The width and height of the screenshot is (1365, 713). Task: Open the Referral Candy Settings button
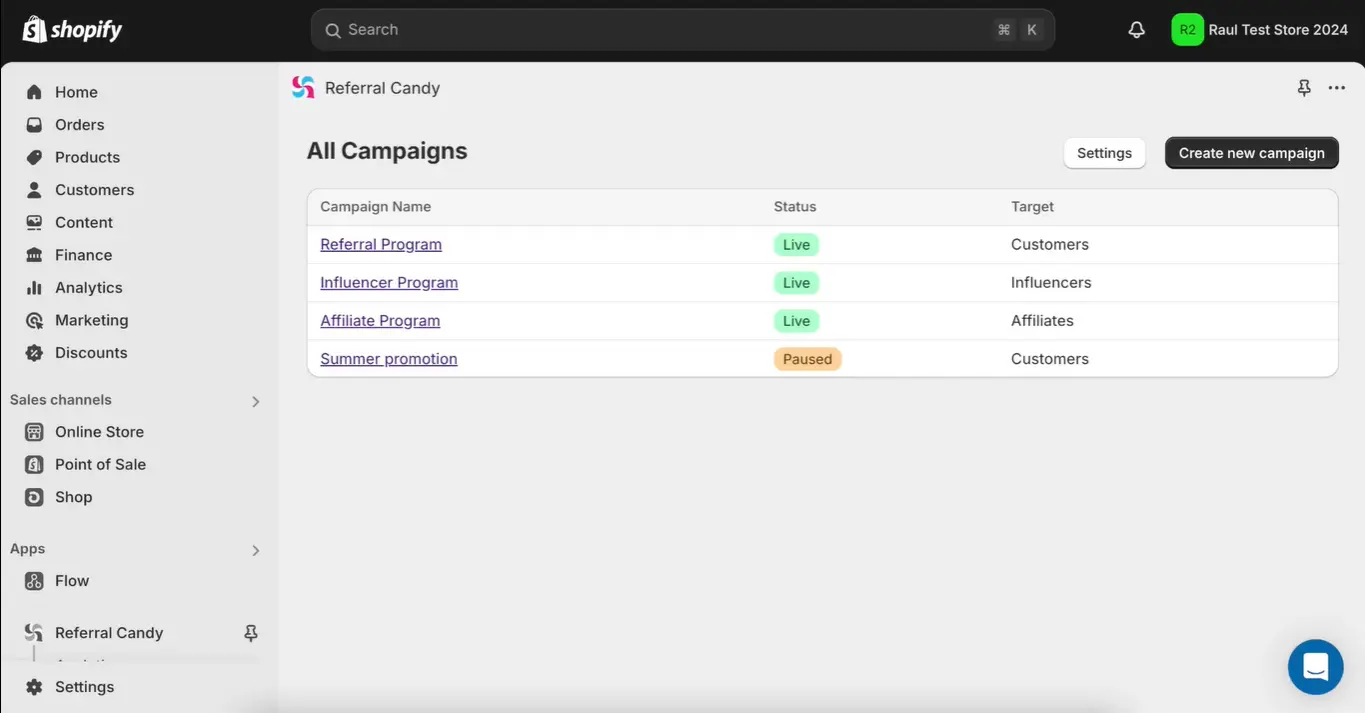[x=1104, y=153]
